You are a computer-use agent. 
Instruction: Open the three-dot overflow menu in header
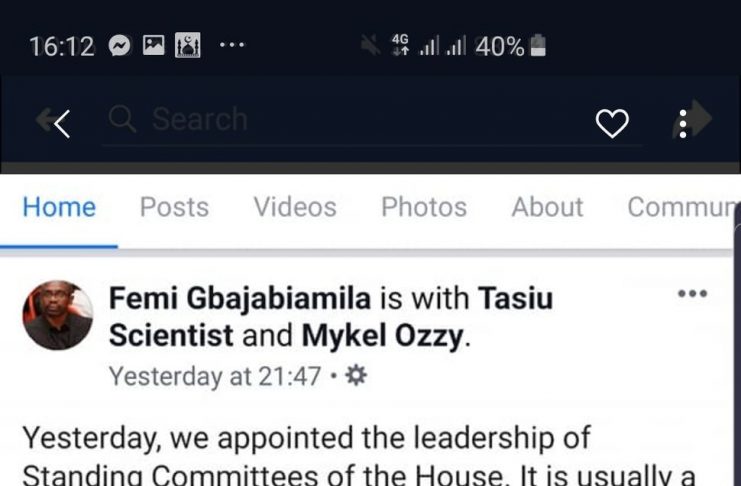682,123
